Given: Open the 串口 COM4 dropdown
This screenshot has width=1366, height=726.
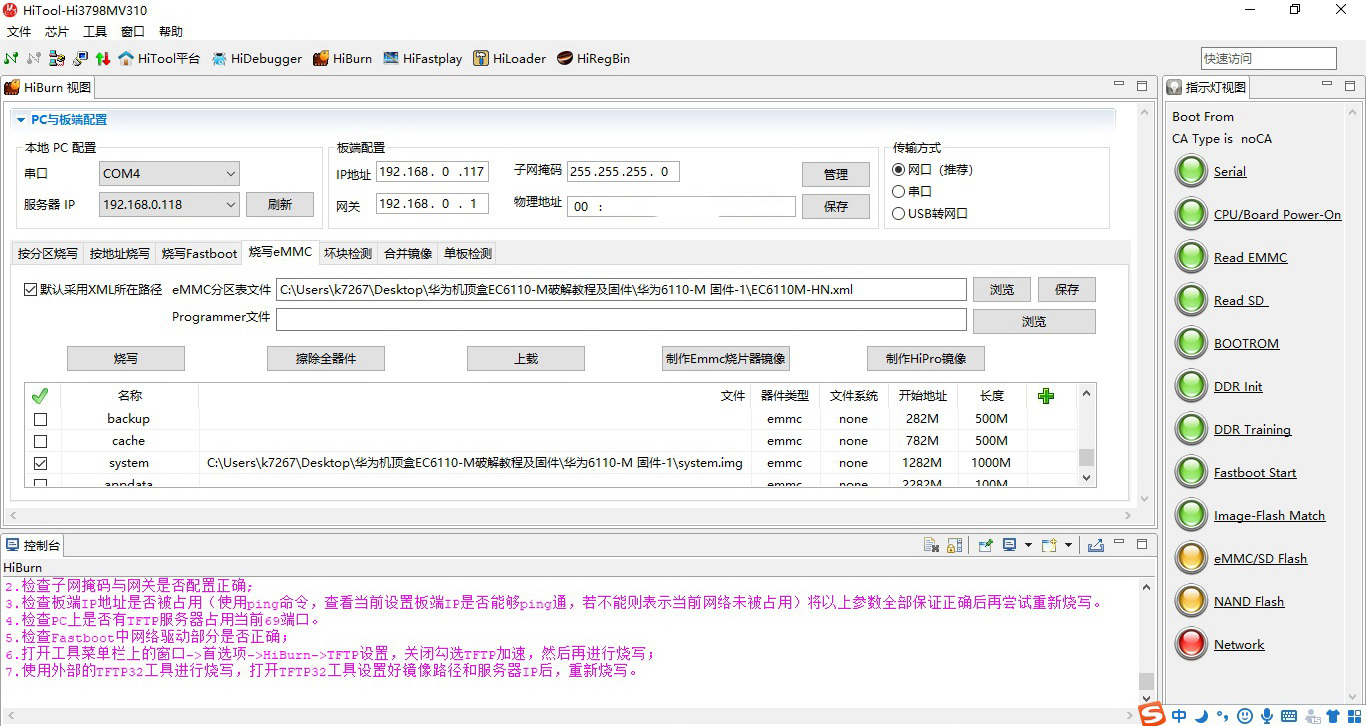Looking at the screenshot, I should click(170, 174).
